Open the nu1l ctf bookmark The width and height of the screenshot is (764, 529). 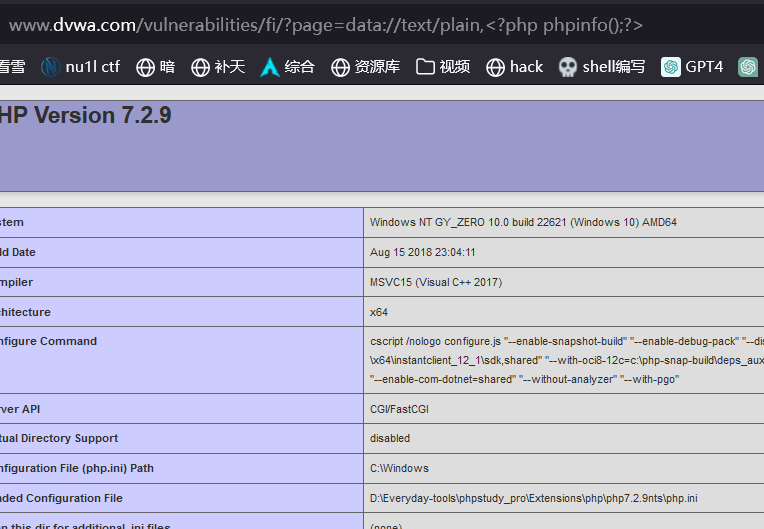[80, 67]
